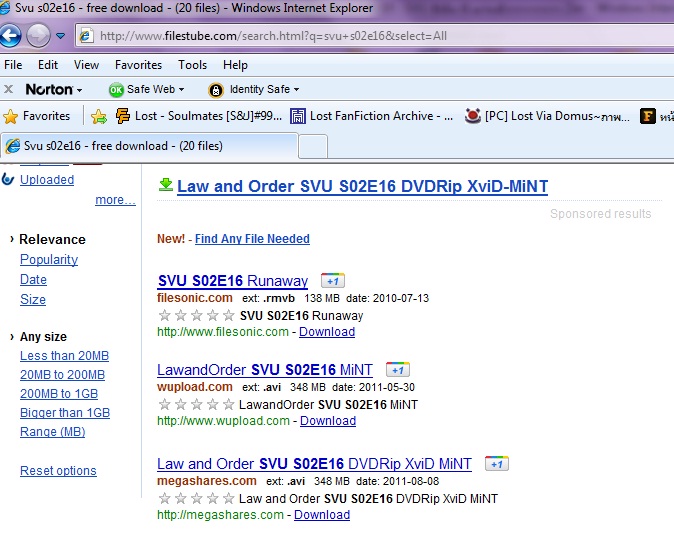Open a new blank tab
Viewport: 674px width, 545px height.
(313, 147)
